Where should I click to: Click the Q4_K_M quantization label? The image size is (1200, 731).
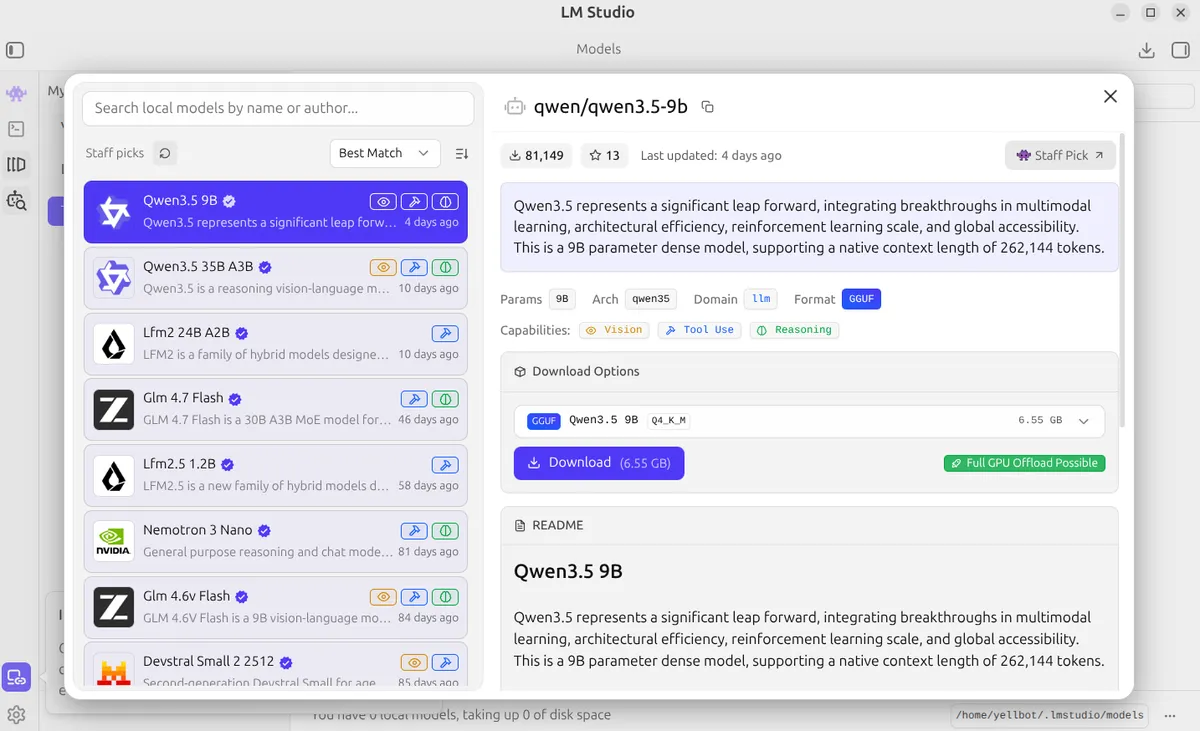669,421
